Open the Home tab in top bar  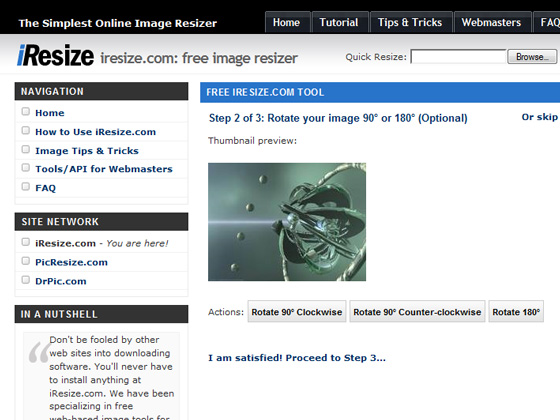[x=287, y=22]
